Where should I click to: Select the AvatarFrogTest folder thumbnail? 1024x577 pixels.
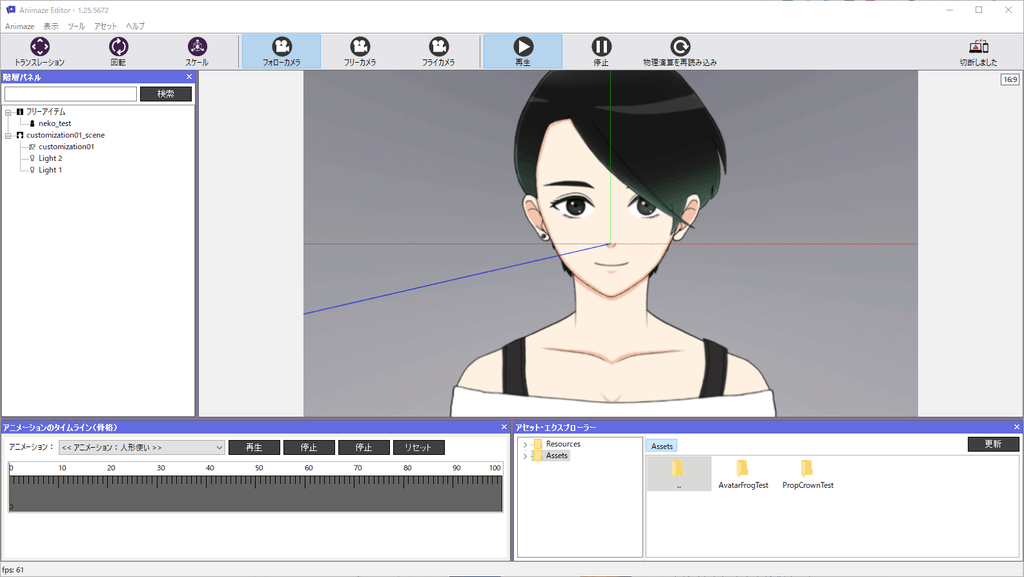tap(742, 472)
